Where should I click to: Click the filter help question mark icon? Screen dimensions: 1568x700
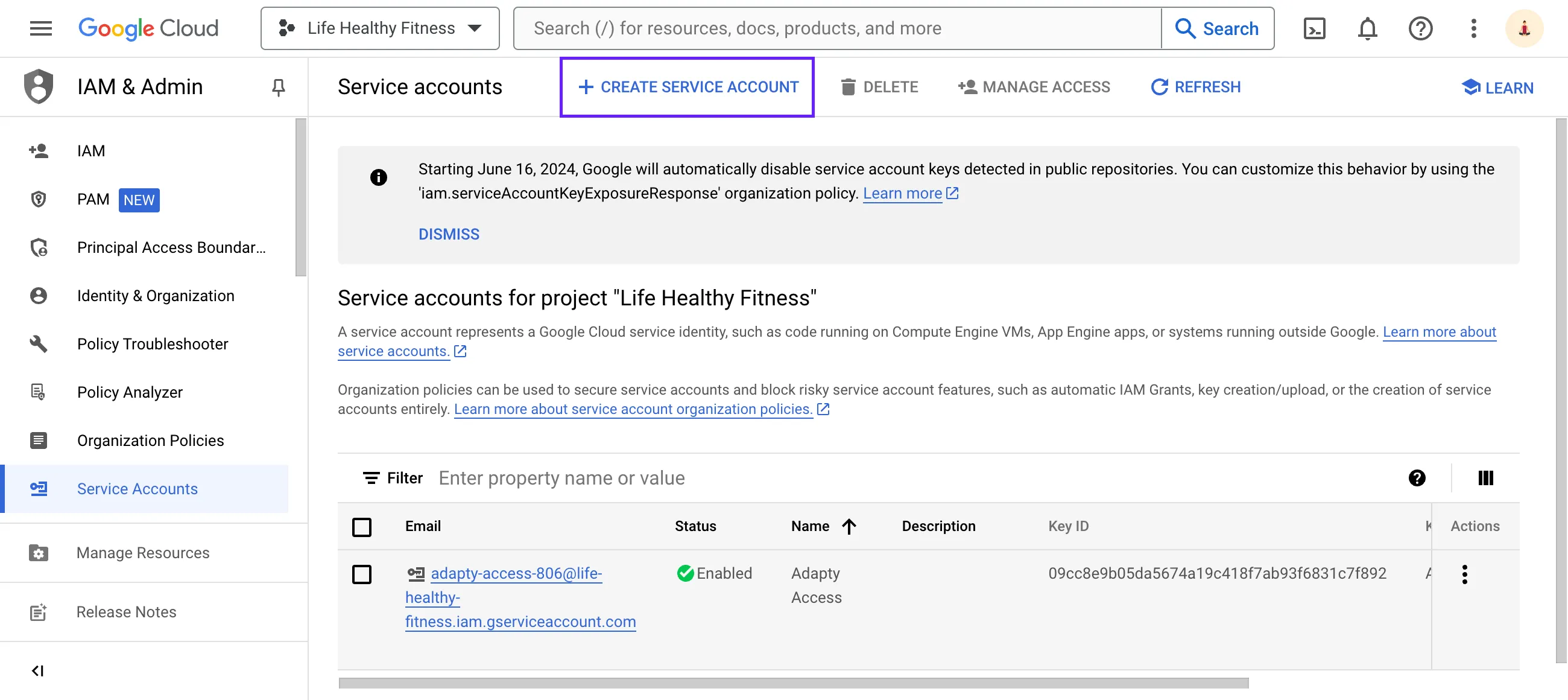(x=1418, y=478)
